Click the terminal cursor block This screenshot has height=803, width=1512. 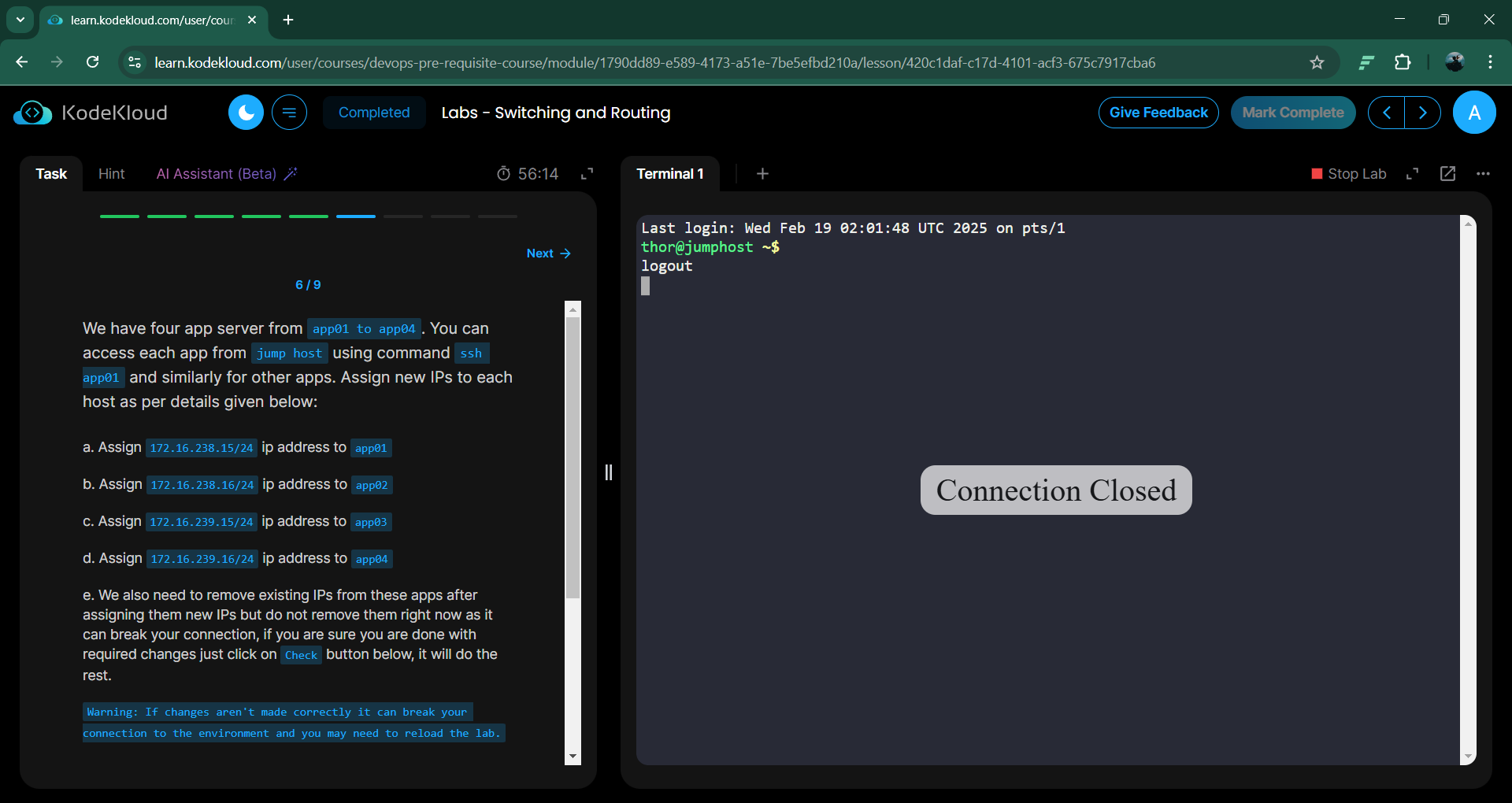click(646, 286)
